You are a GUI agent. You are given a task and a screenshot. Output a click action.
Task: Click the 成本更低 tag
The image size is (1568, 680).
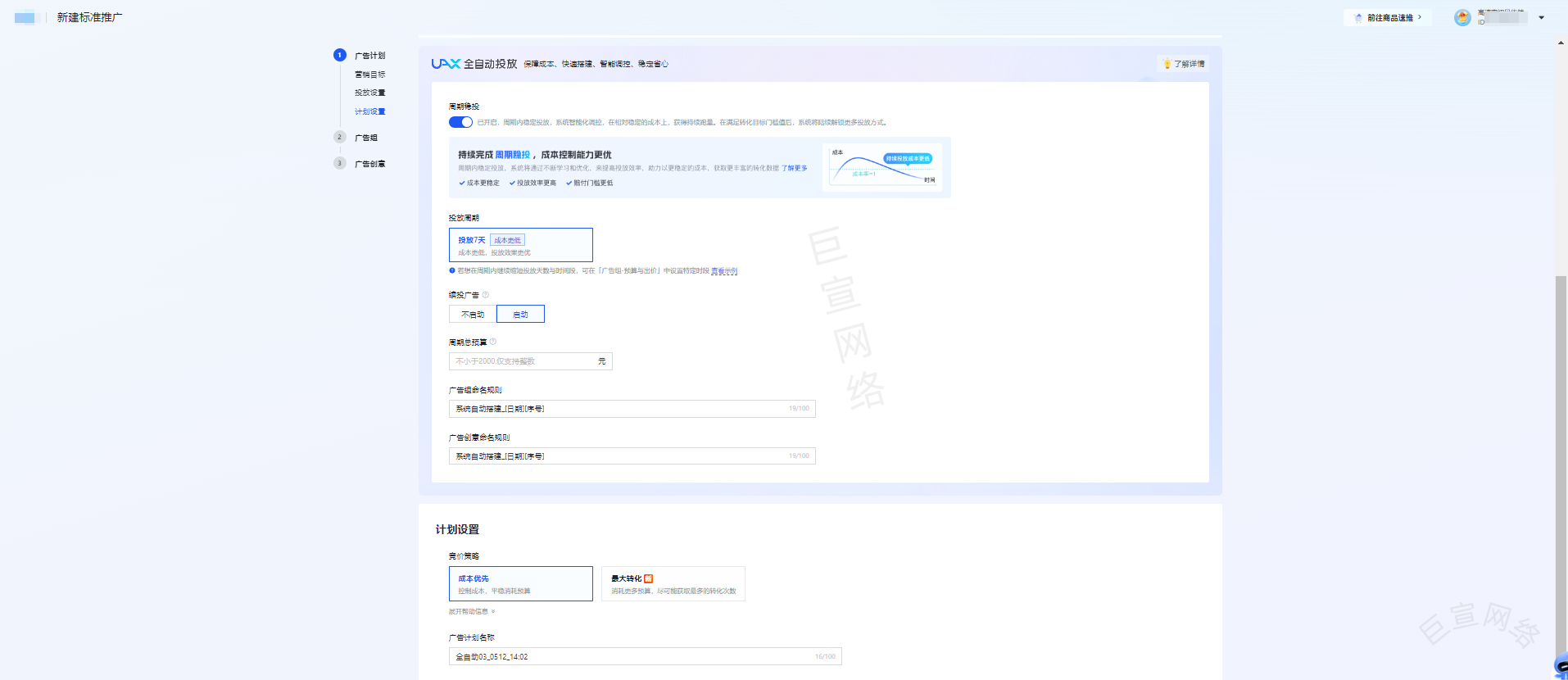tap(507, 240)
